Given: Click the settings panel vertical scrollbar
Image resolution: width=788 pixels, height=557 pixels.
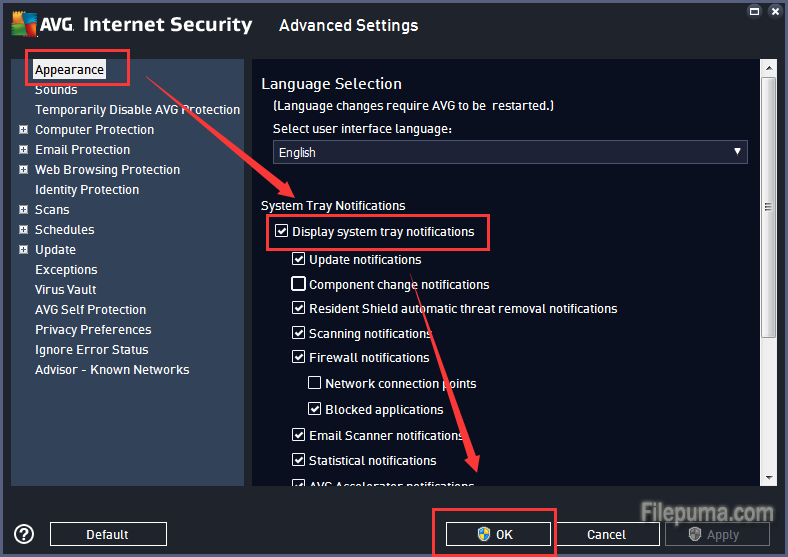Looking at the screenshot, I should (768, 210).
